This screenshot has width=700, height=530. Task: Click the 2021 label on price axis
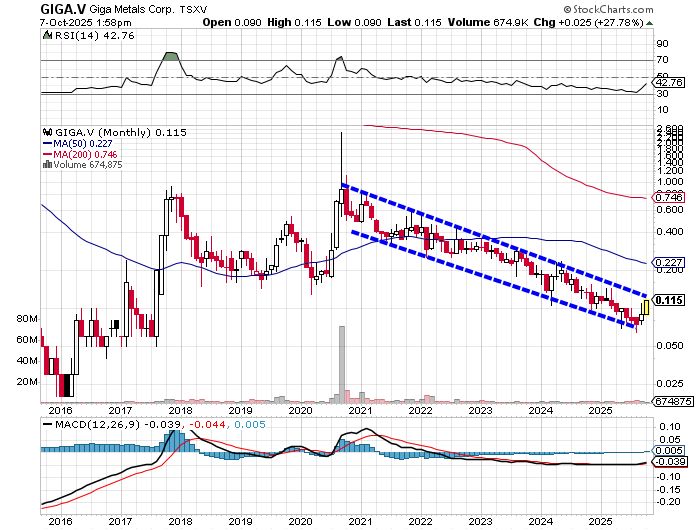pyautogui.click(x=360, y=410)
